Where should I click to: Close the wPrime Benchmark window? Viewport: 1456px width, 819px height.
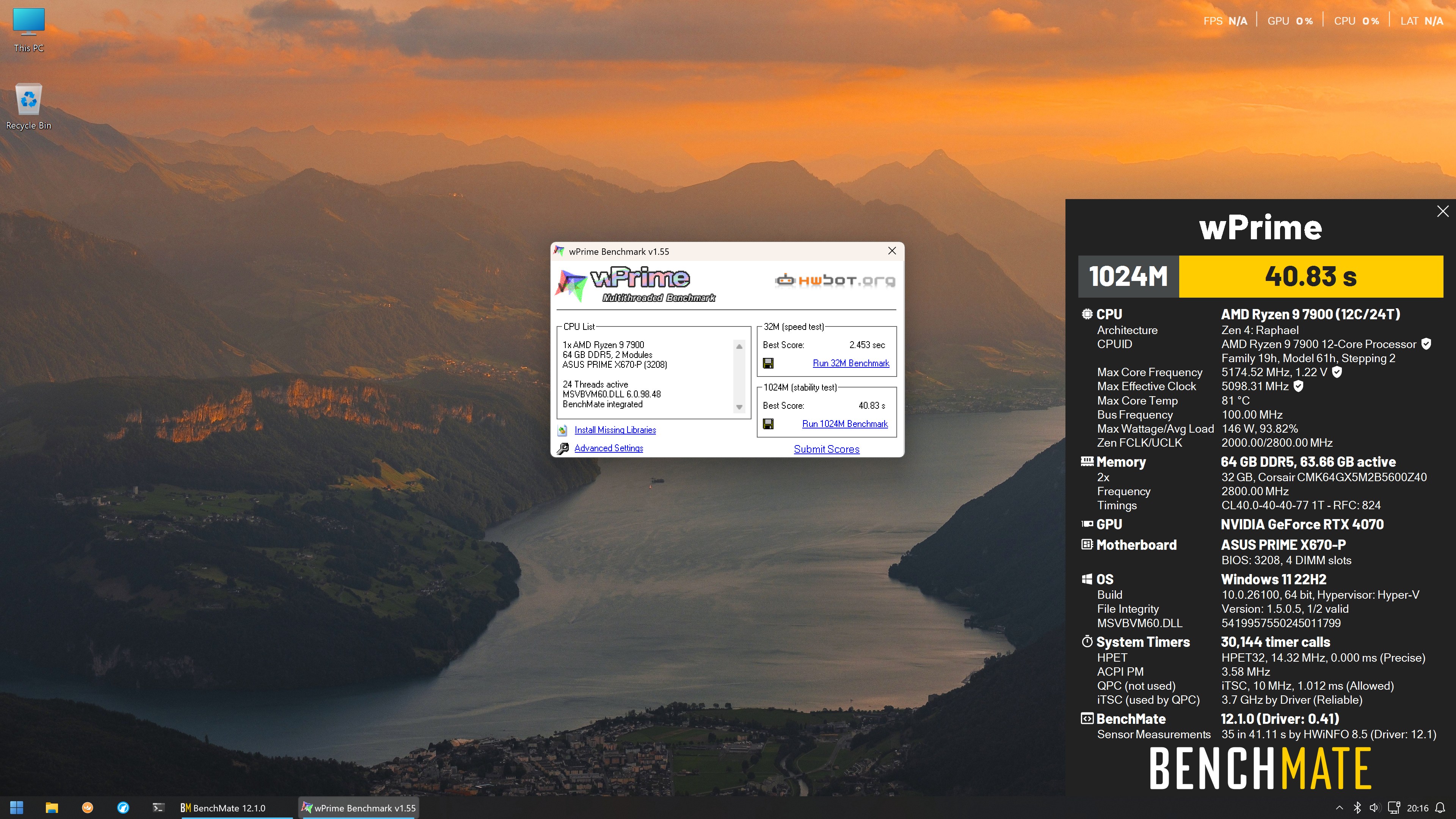pyautogui.click(x=892, y=251)
